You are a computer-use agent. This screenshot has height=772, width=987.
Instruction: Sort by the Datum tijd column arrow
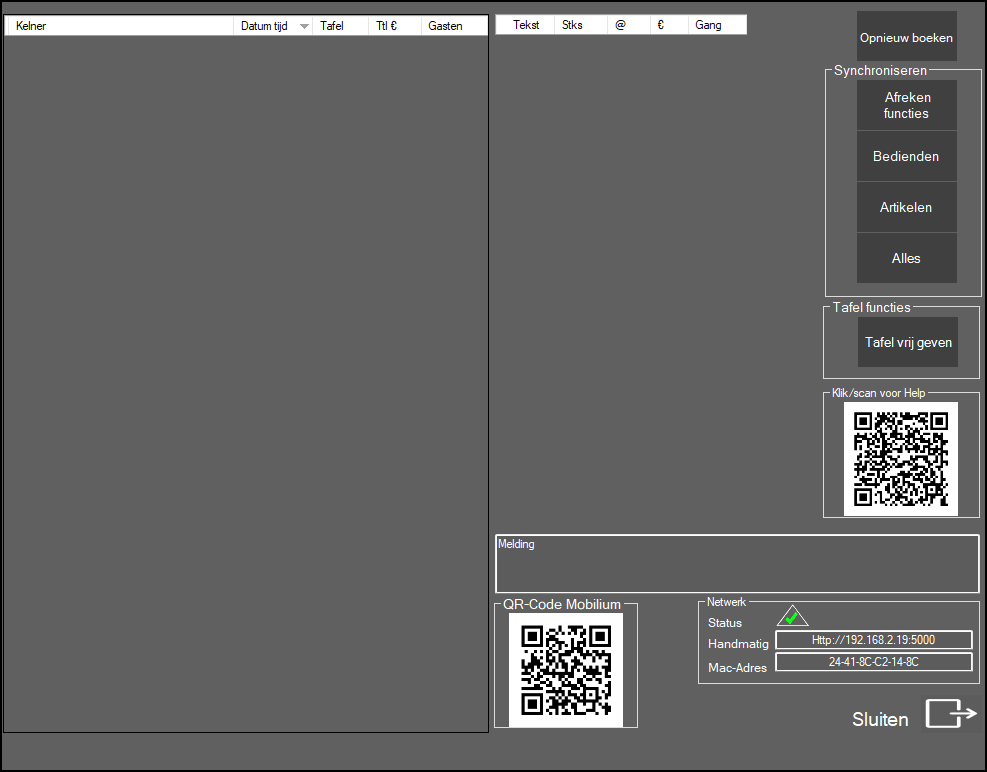304,26
